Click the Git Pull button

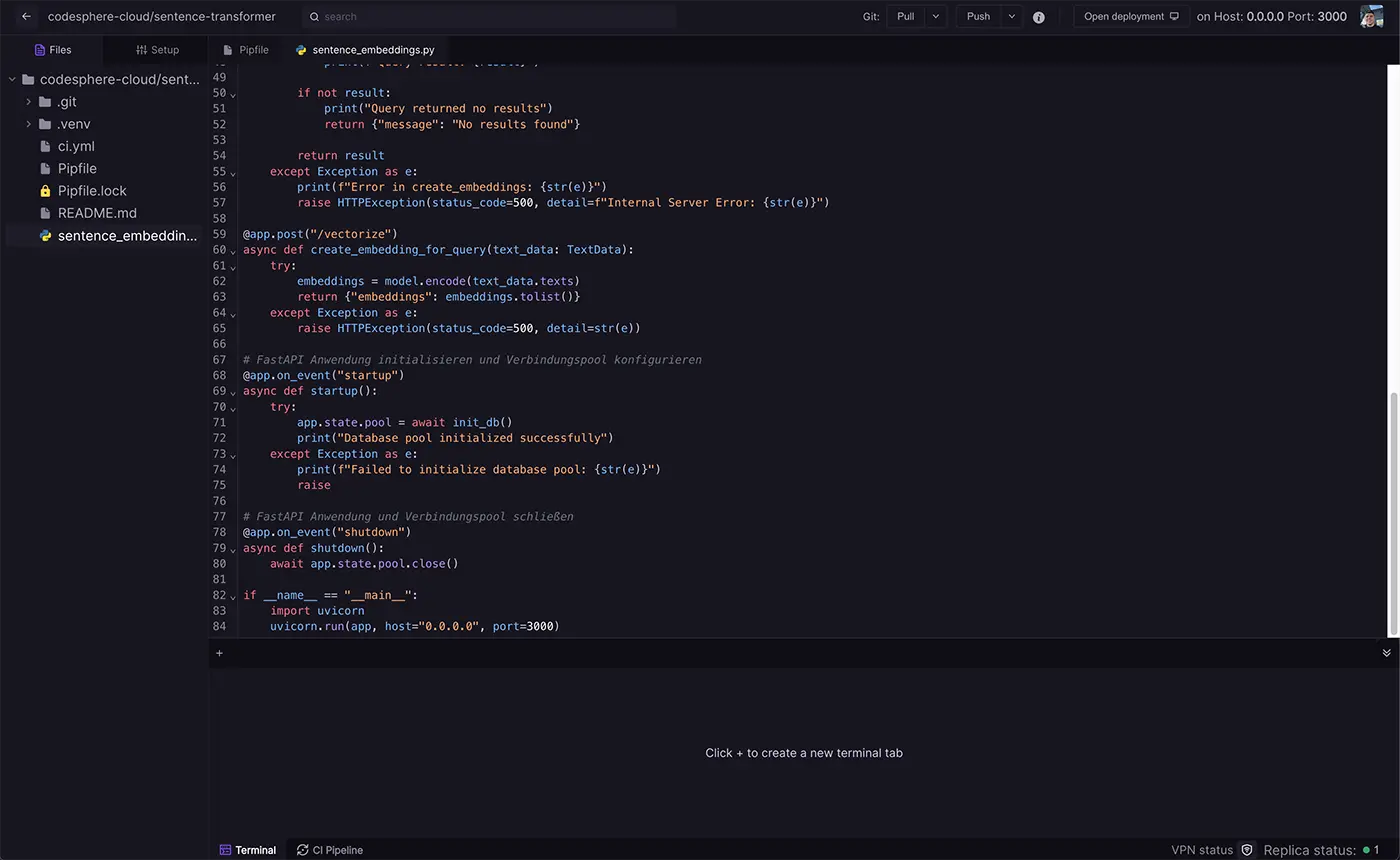[x=905, y=17]
